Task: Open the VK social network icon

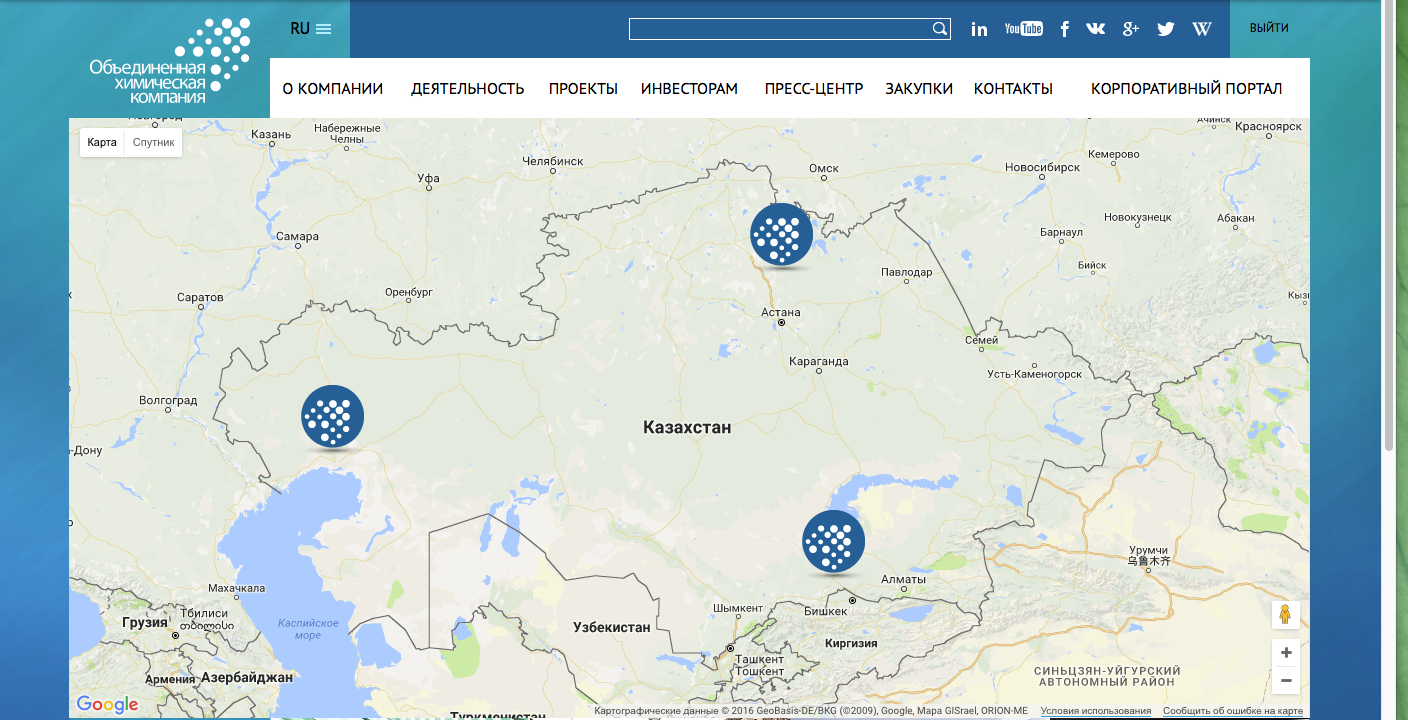Action: tap(1096, 29)
